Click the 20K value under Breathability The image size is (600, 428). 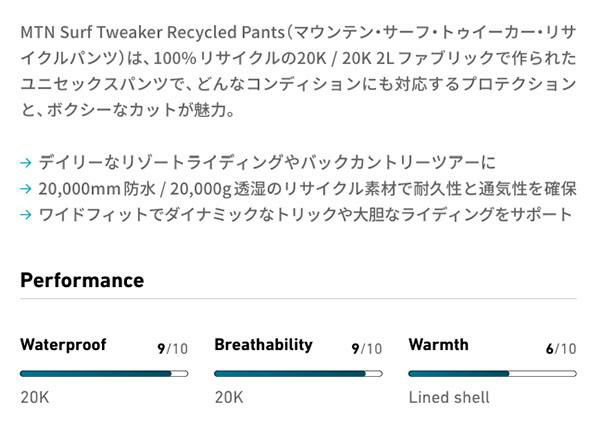(228, 397)
